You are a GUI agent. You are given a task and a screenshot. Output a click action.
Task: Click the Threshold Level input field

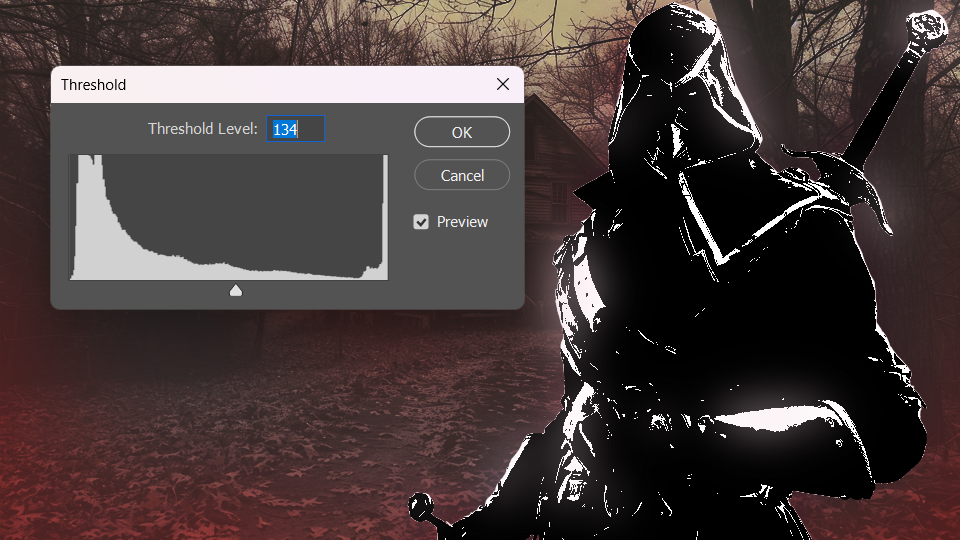(295, 129)
